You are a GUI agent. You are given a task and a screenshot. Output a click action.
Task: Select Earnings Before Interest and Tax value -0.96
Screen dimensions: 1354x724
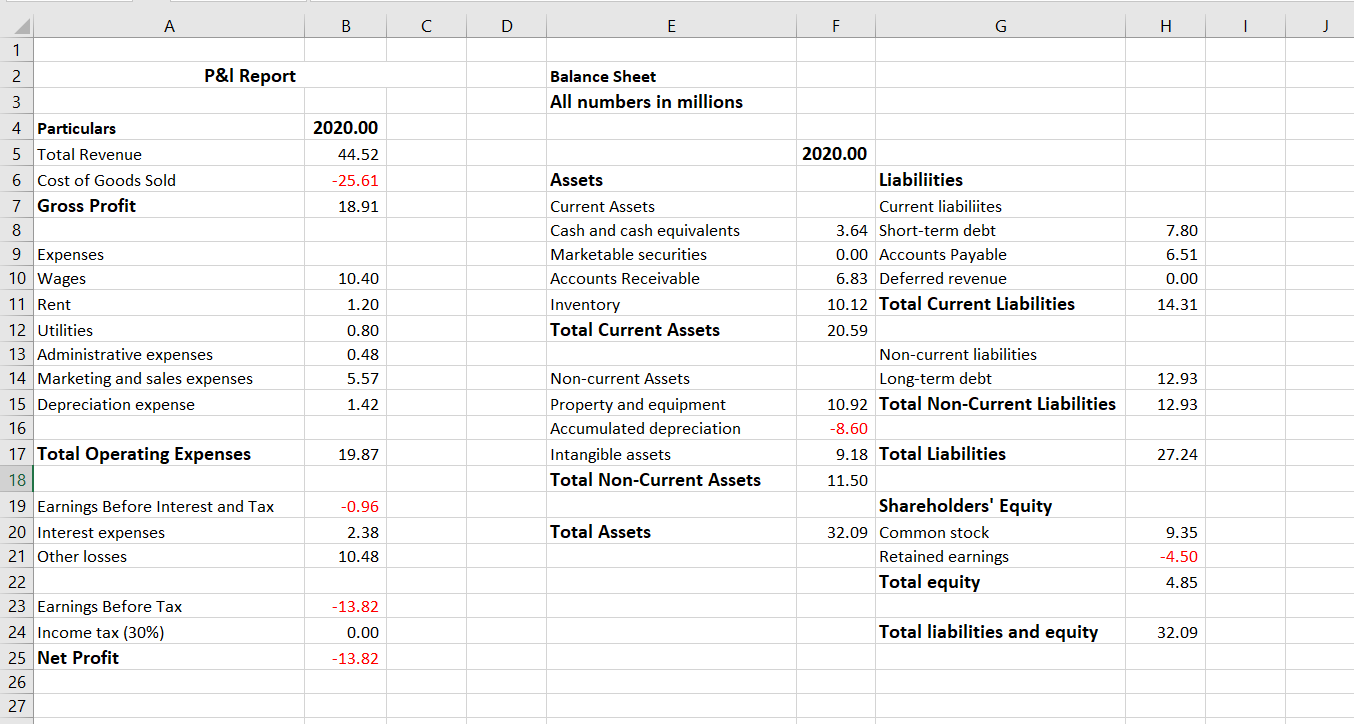click(345, 506)
